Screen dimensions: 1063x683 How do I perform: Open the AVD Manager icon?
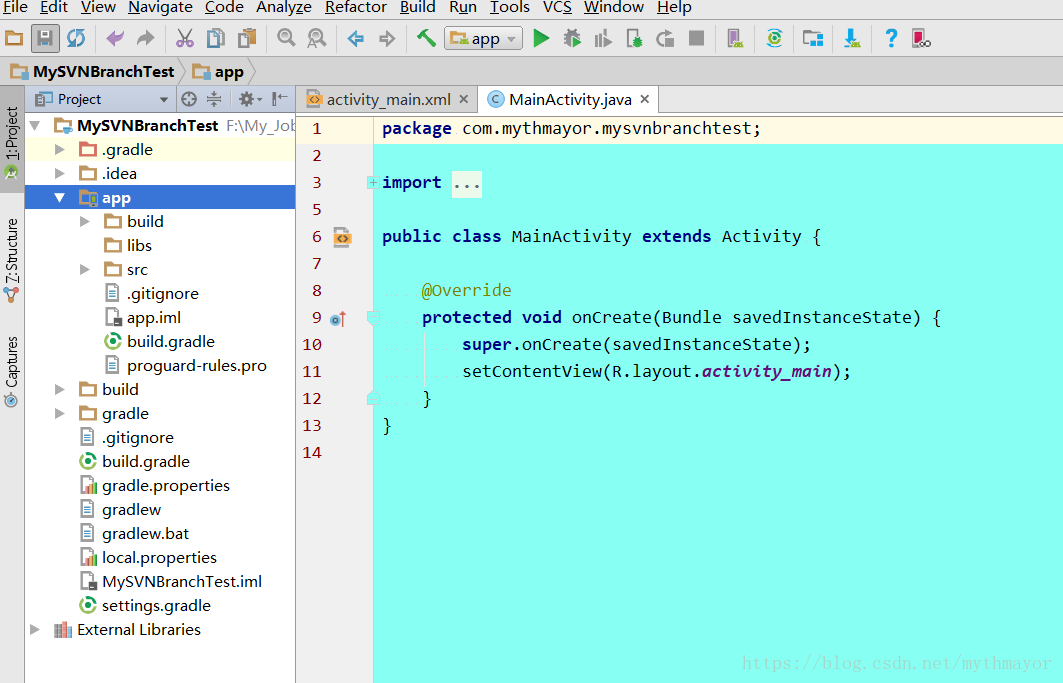(735, 38)
